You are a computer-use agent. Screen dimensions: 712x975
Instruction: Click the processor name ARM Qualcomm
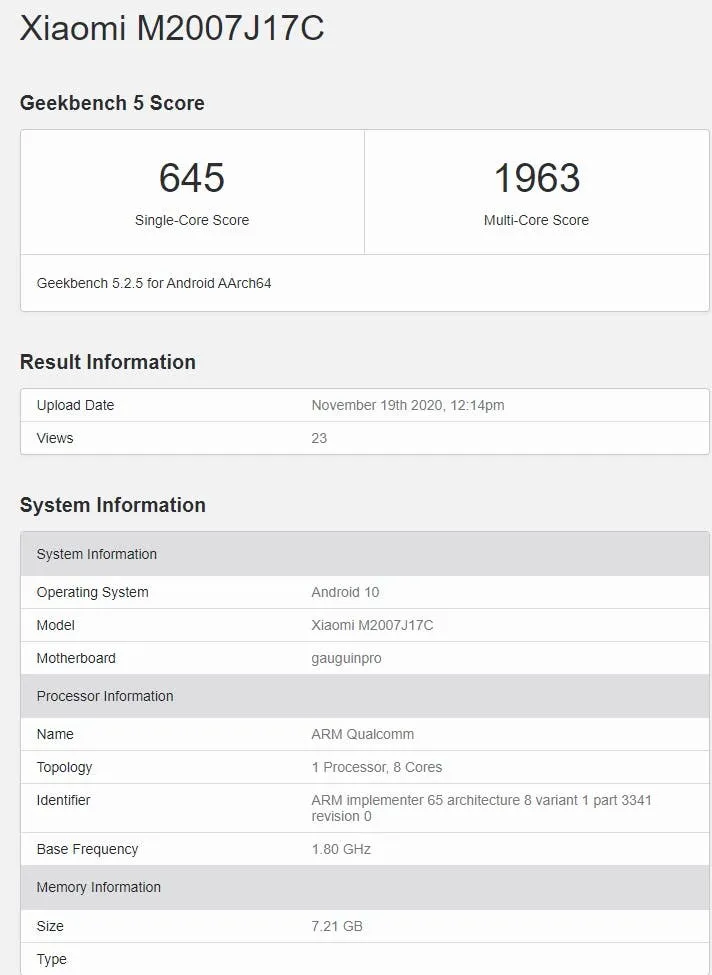362,734
